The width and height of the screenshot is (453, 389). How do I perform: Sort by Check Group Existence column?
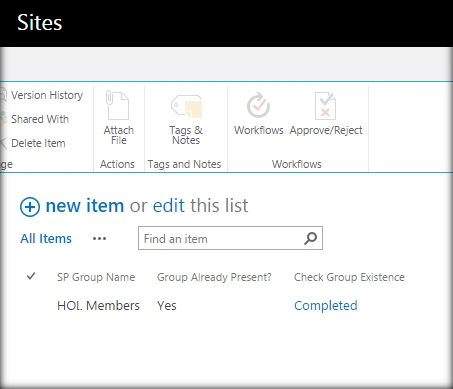tap(349, 277)
